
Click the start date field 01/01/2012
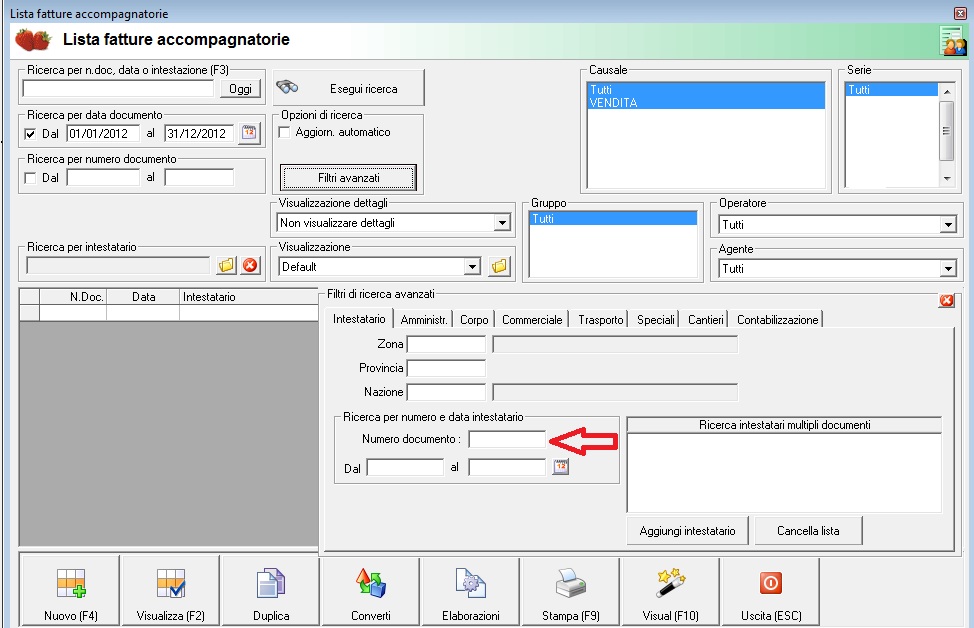(x=103, y=134)
